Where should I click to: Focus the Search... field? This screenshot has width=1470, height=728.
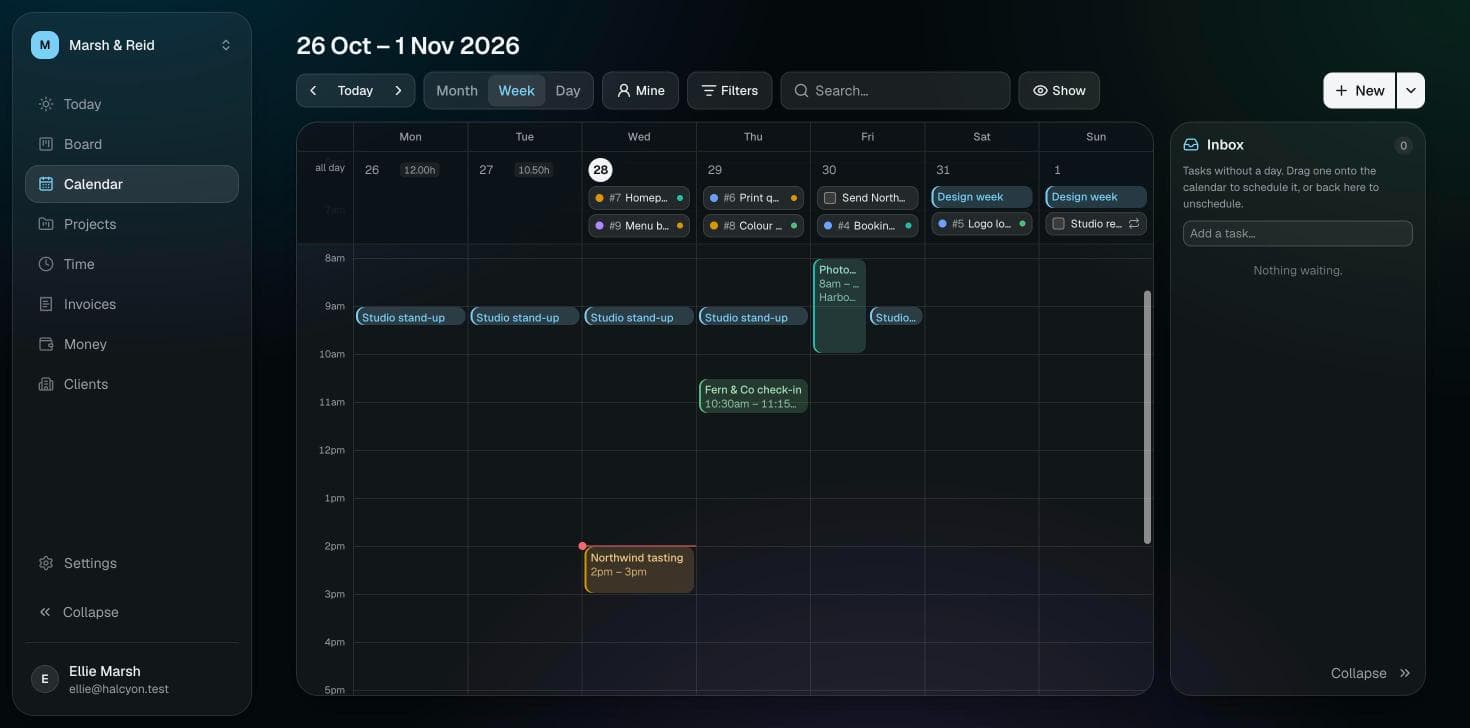[895, 90]
